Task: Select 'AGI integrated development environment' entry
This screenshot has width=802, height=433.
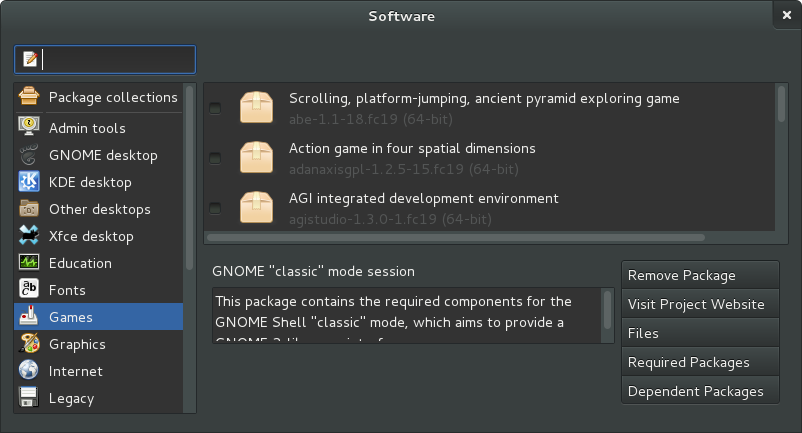Action: click(424, 198)
